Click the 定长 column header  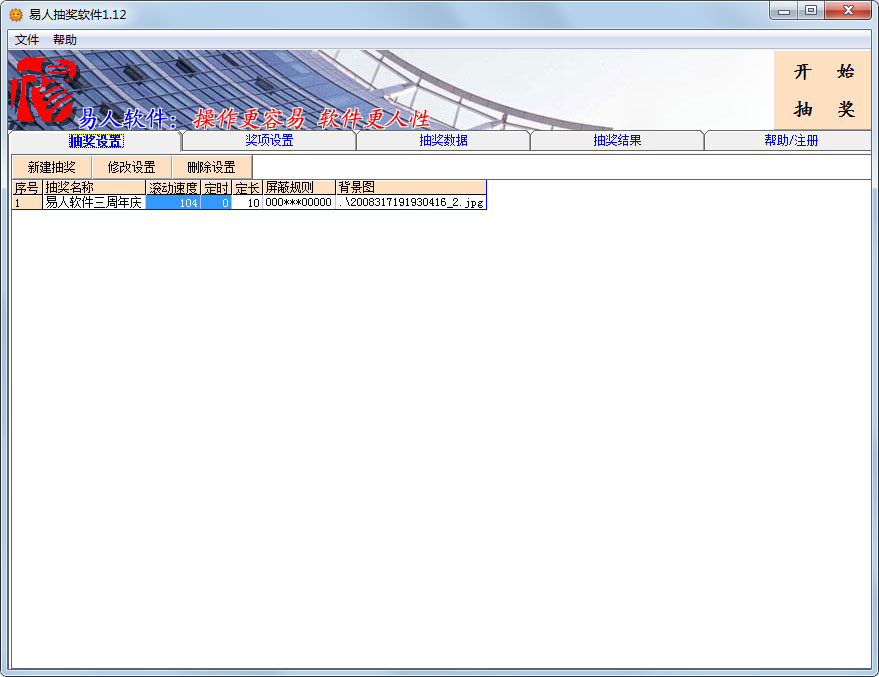click(x=247, y=187)
